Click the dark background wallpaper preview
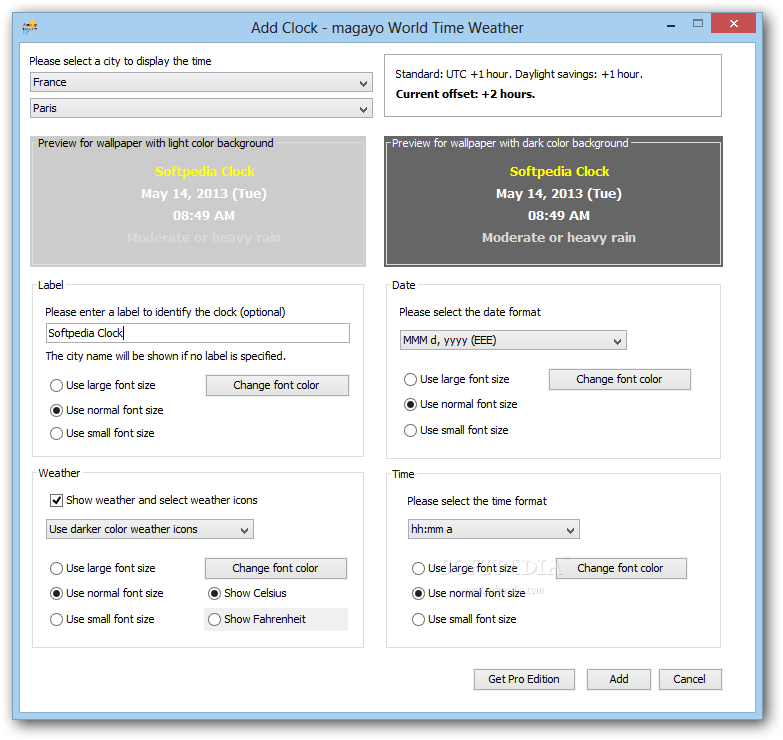 pyautogui.click(x=553, y=201)
